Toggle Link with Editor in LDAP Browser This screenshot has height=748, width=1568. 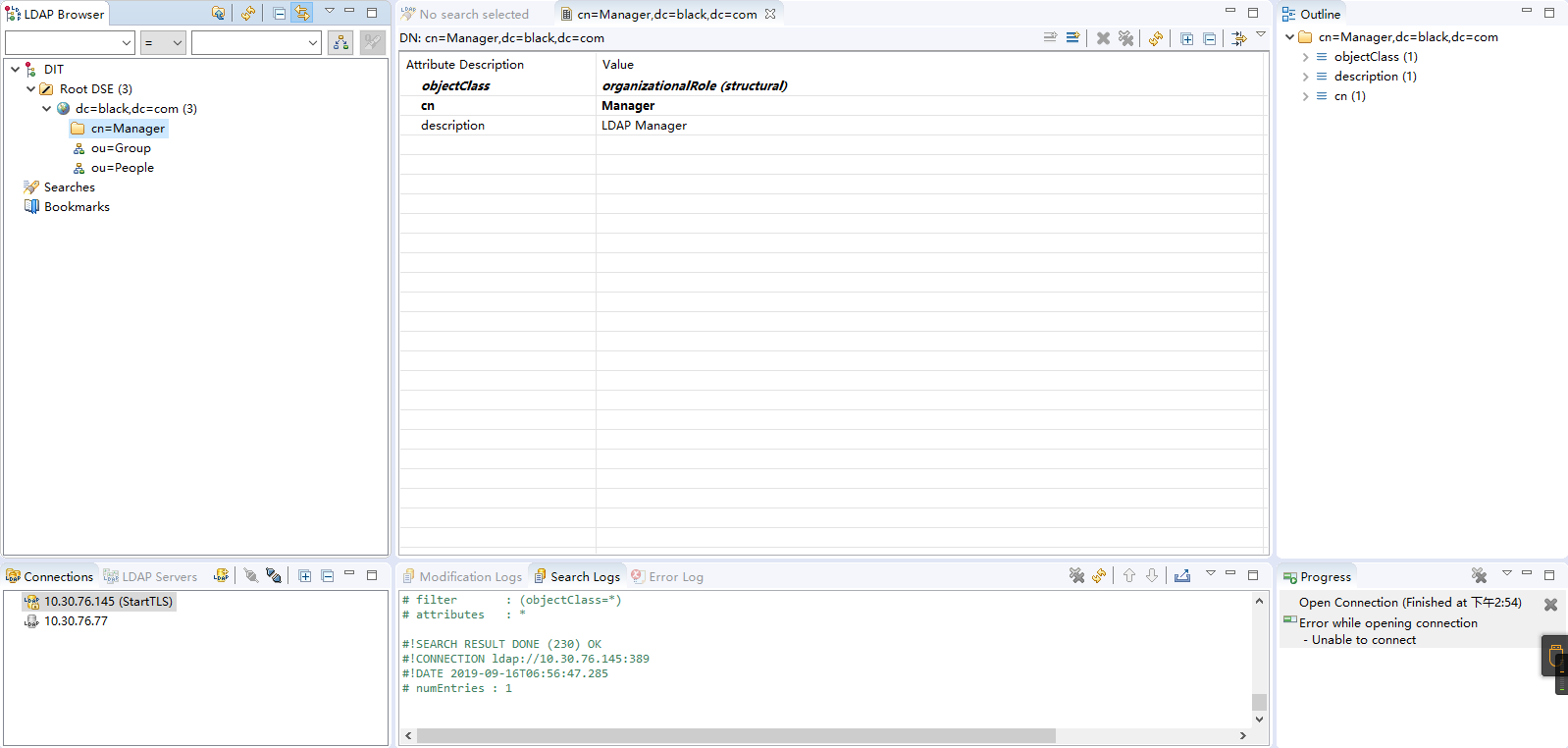[302, 14]
